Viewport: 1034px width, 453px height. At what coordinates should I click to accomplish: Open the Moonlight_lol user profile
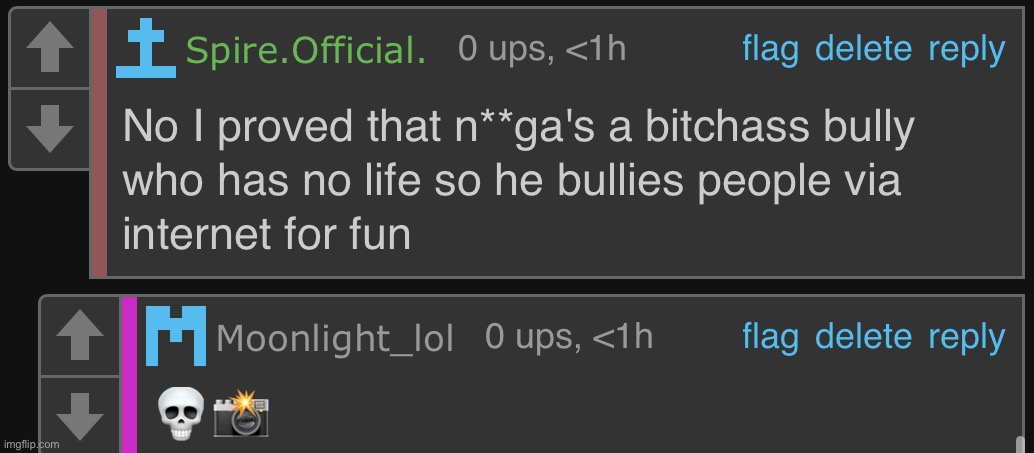[x=335, y=338]
